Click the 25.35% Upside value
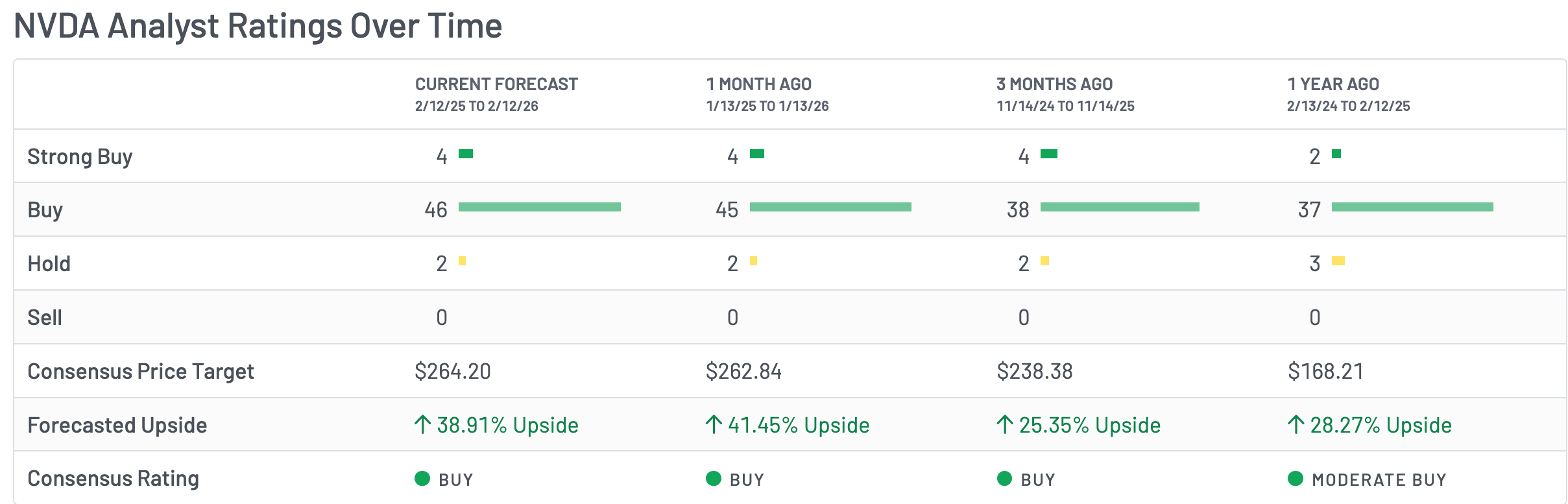 1090,426
